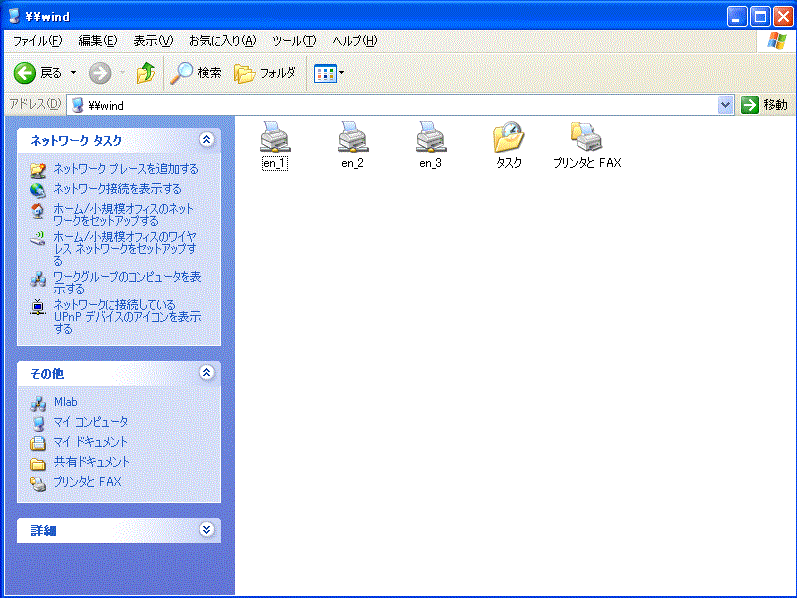Click the UPnP device icon
The height and width of the screenshot is (598, 797).
click(38, 307)
